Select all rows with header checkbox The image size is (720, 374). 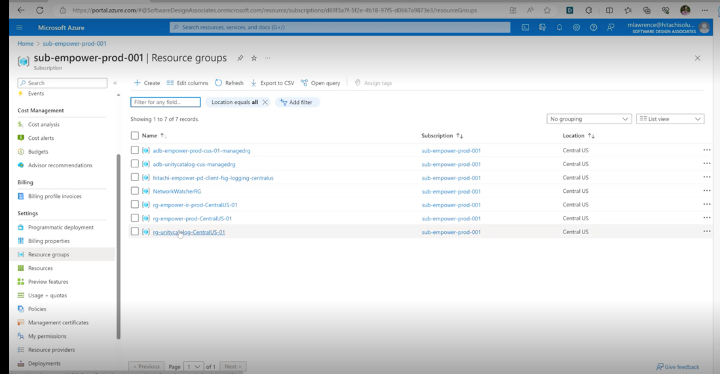pyautogui.click(x=135, y=136)
